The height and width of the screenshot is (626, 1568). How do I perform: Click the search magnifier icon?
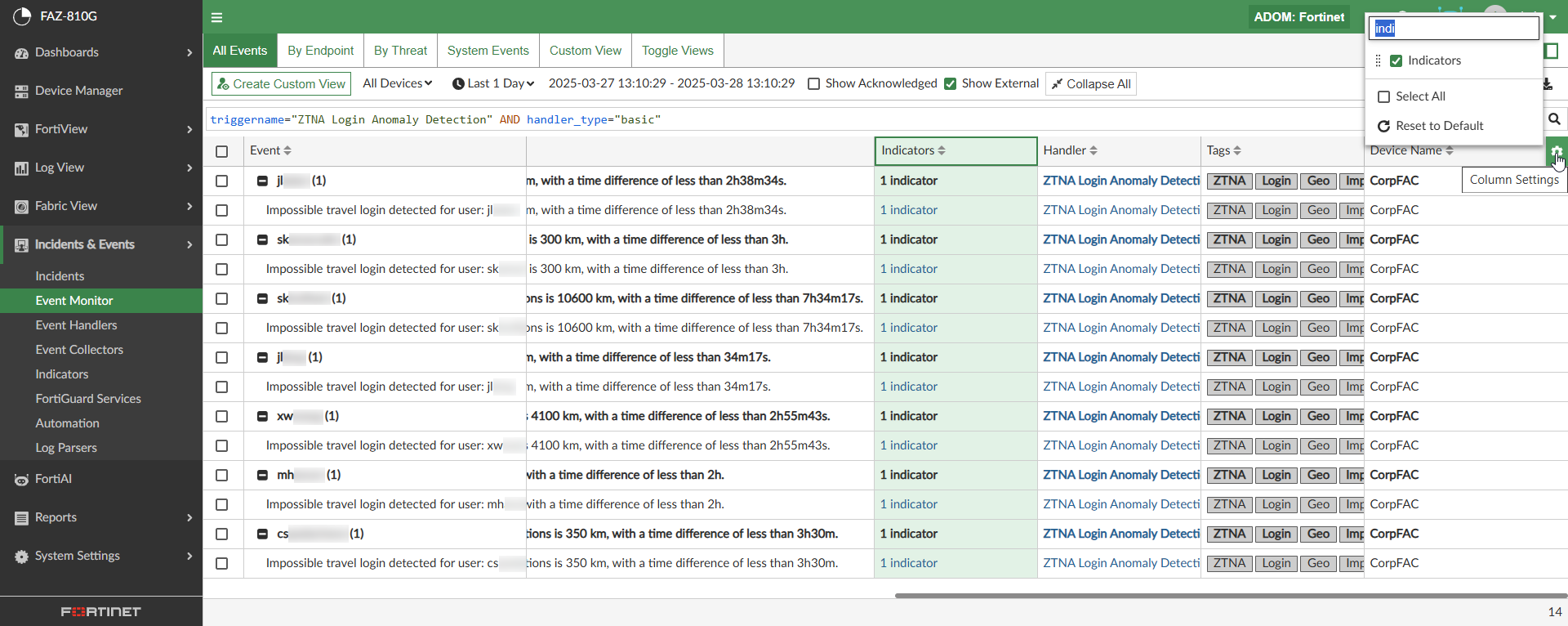point(1554,119)
